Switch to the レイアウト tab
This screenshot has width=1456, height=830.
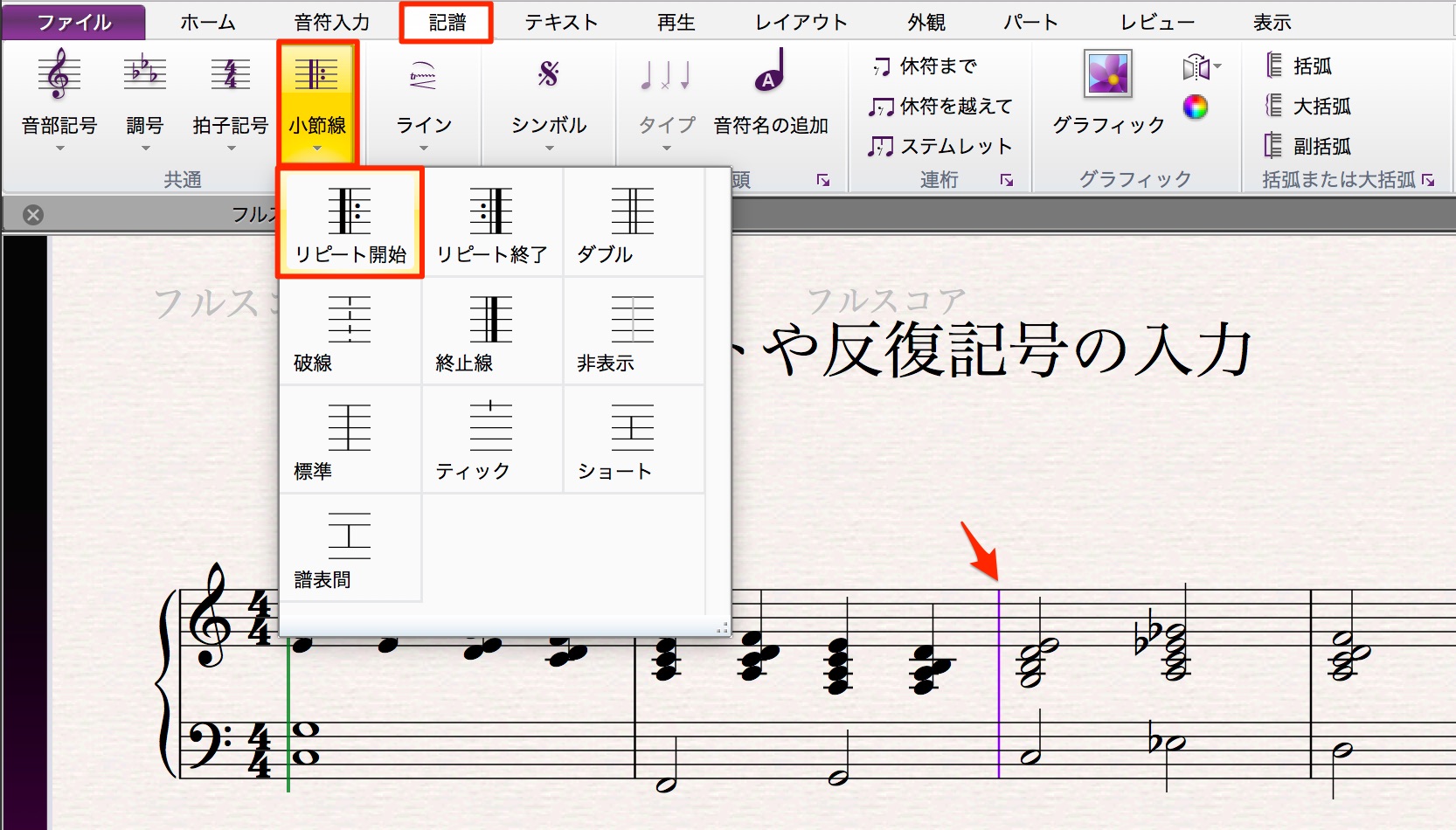click(x=801, y=22)
